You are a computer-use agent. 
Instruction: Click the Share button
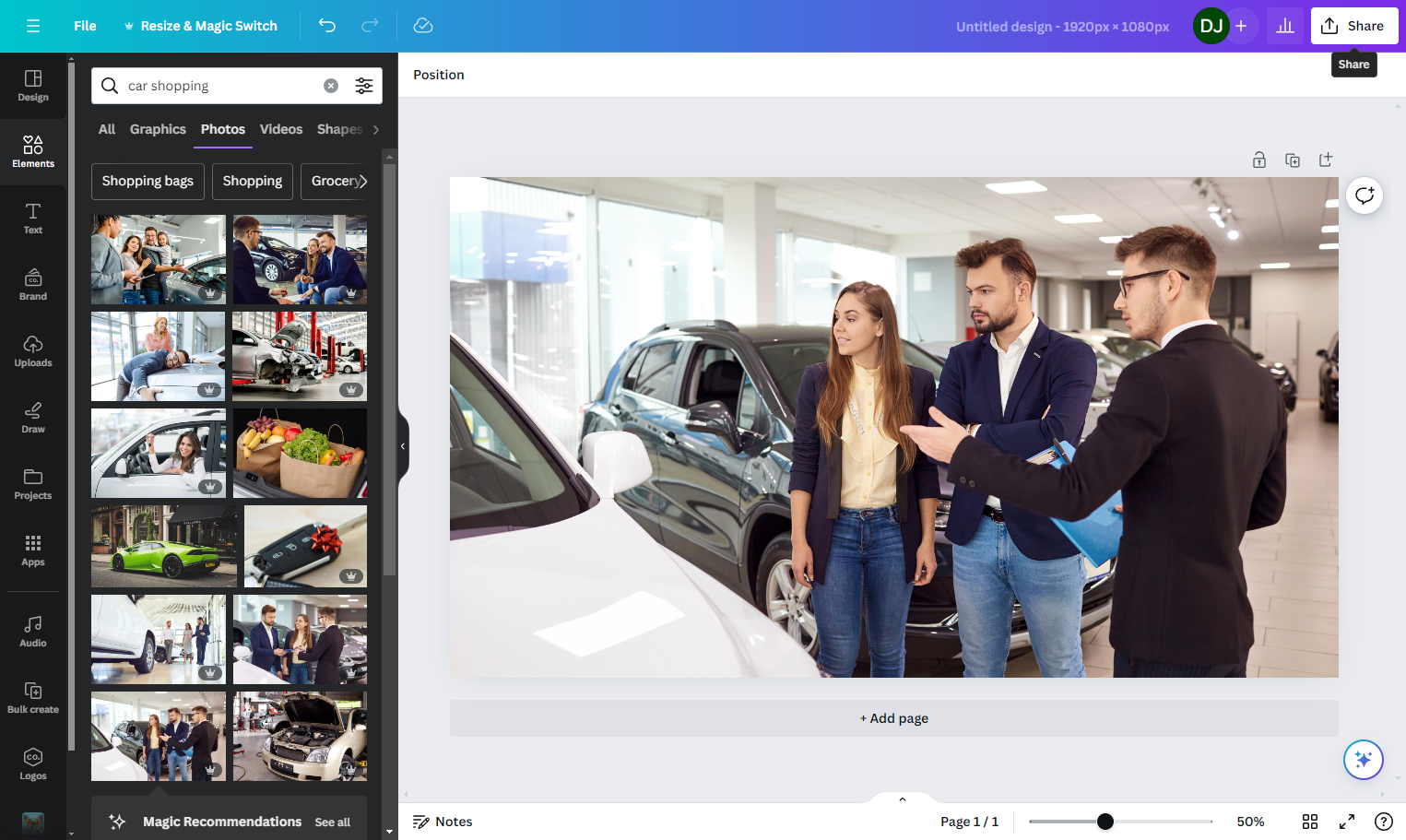click(x=1354, y=26)
